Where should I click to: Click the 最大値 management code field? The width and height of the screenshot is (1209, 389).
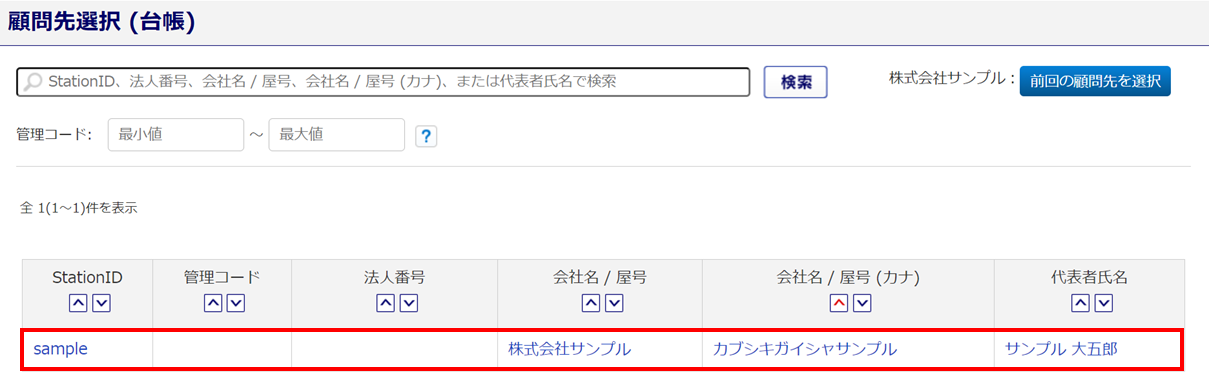coord(336,135)
